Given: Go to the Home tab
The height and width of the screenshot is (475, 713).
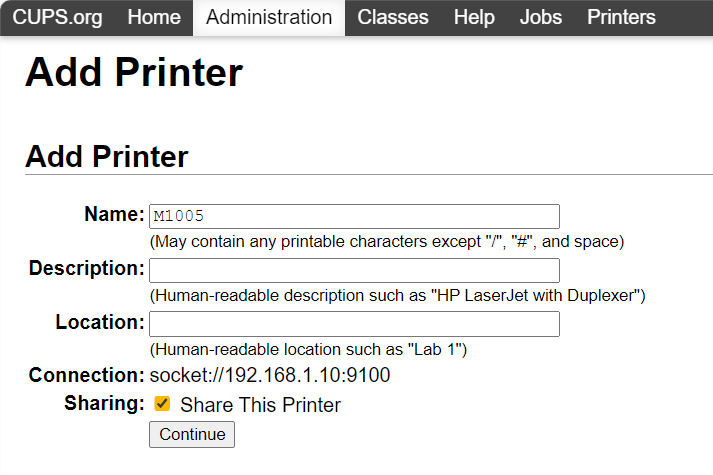Looking at the screenshot, I should 154,17.
